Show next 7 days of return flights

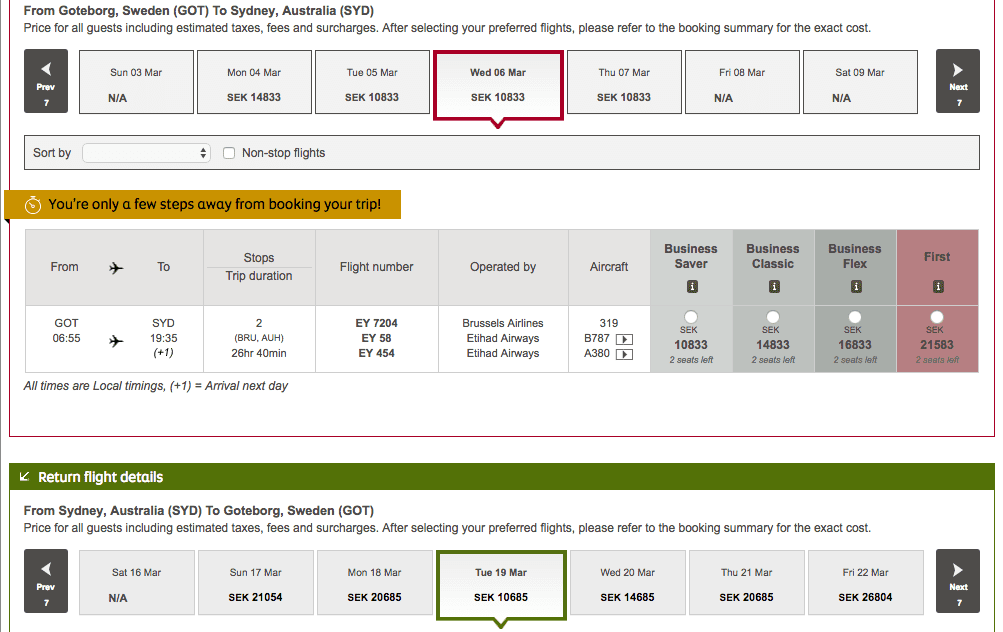pyautogui.click(x=957, y=581)
